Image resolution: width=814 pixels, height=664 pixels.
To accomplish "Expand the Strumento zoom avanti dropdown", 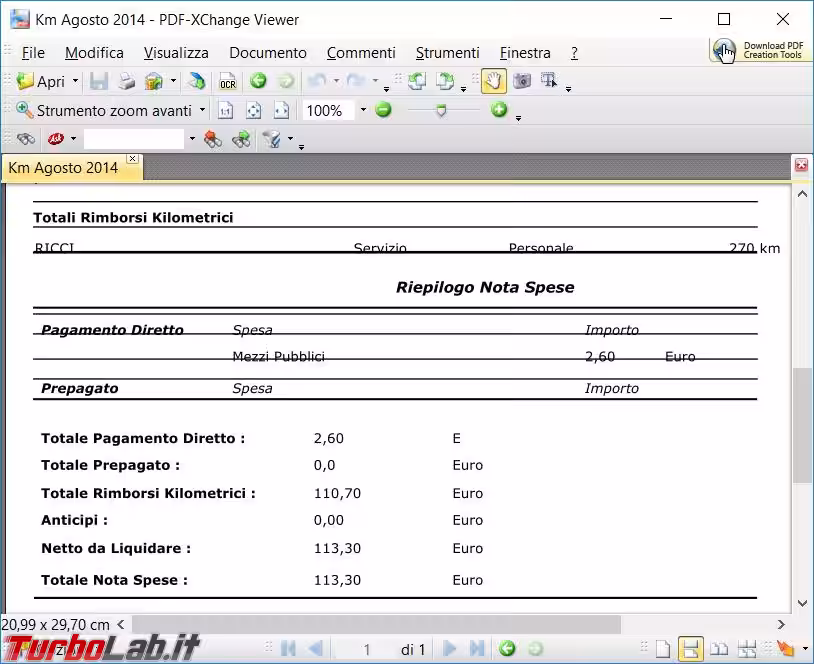I will pos(202,111).
